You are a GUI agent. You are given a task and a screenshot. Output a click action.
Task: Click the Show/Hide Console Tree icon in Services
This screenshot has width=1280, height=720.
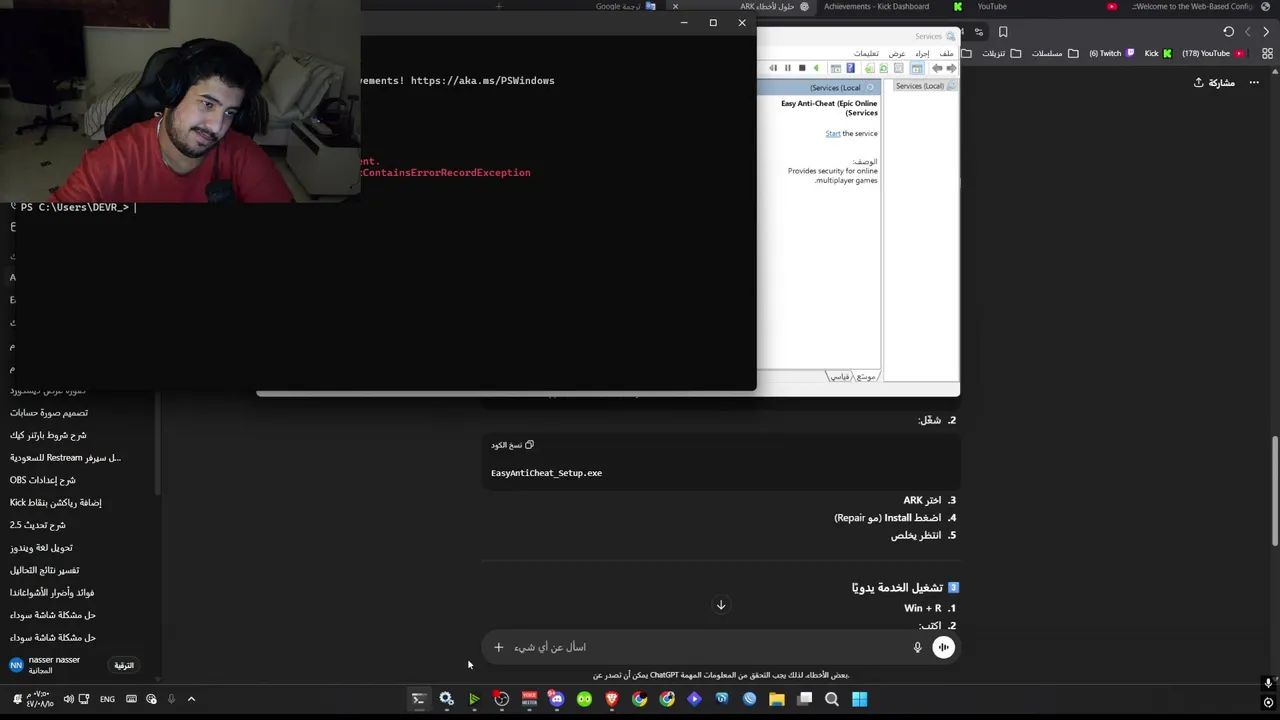pos(917,68)
